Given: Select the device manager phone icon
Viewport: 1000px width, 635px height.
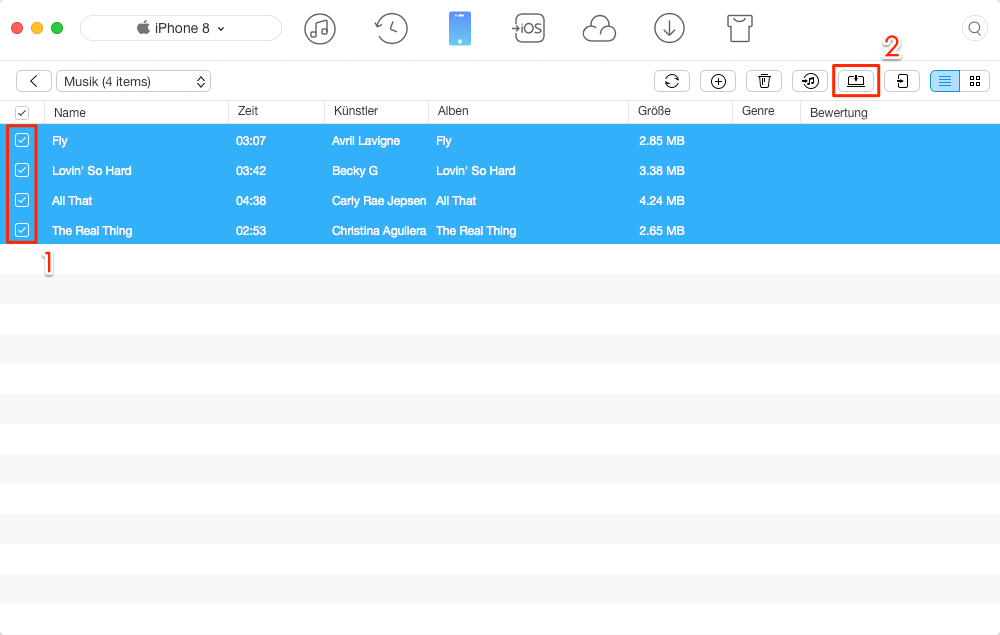Looking at the screenshot, I should click(460, 29).
